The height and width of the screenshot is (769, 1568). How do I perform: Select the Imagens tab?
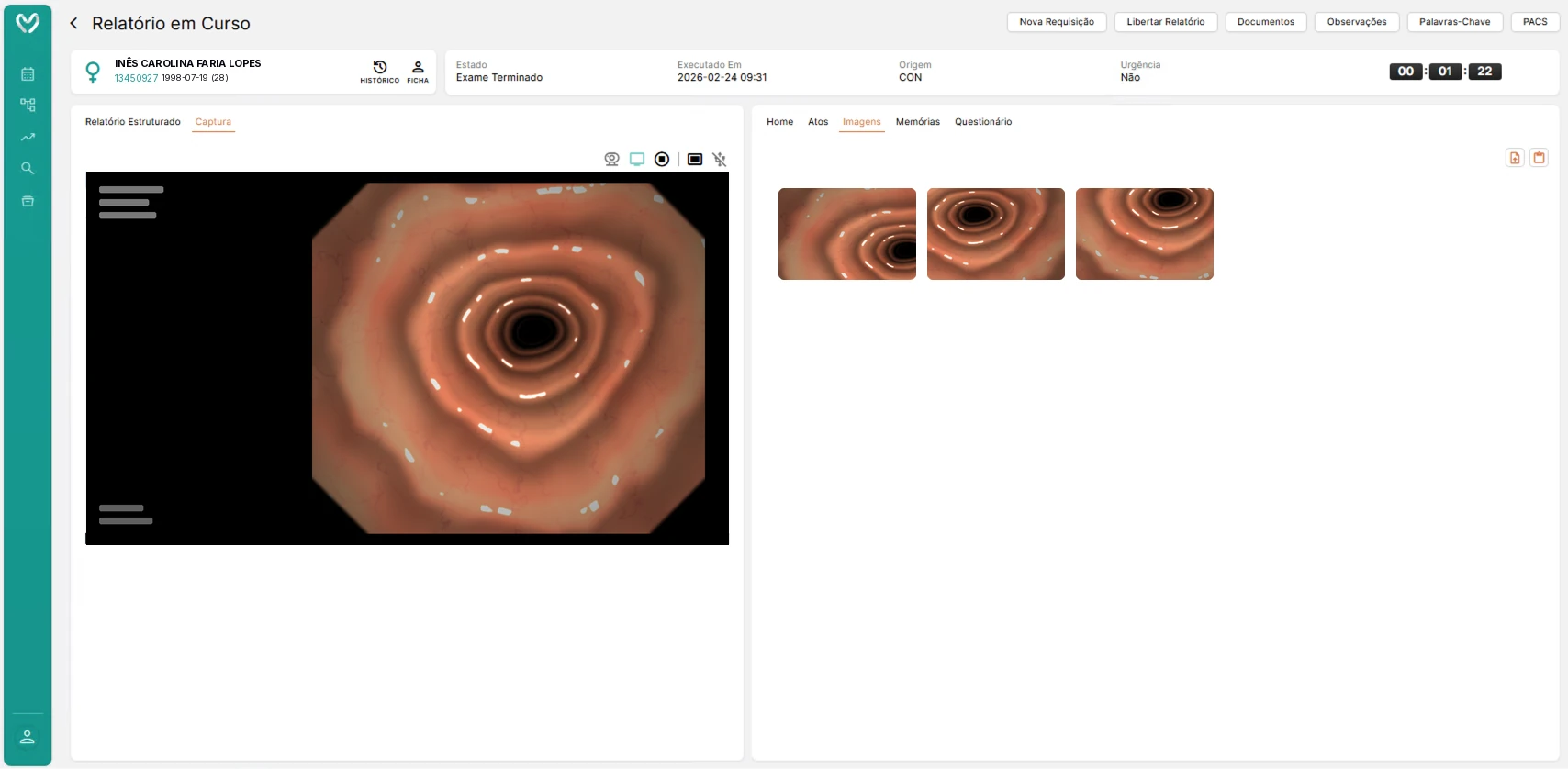pos(862,122)
